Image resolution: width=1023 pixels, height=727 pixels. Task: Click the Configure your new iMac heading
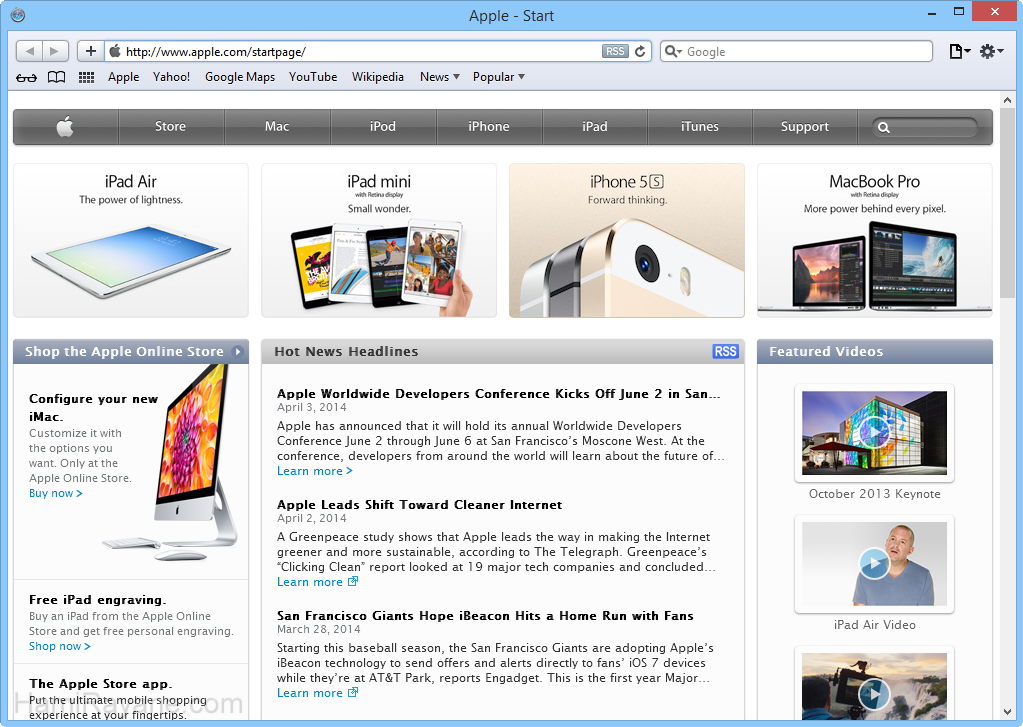[93, 407]
